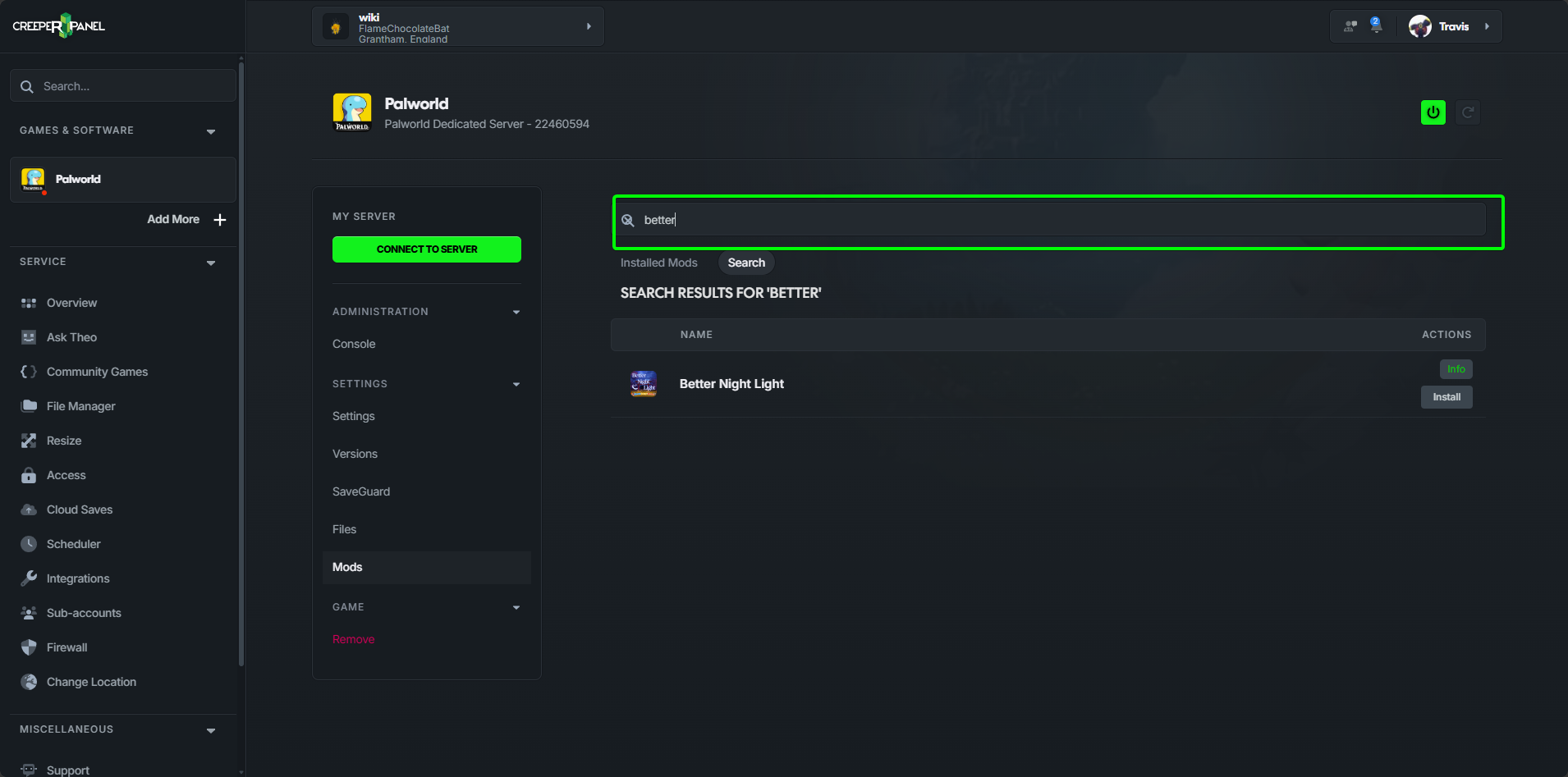Image resolution: width=1568 pixels, height=777 pixels.
Task: Click the Travis profile avatar
Action: (1420, 26)
